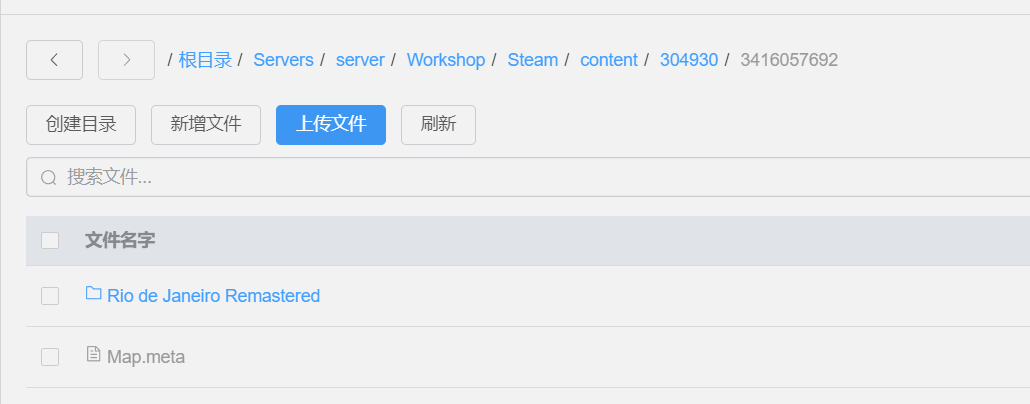Check the Rio de Janeiro Remastered row checkbox
The height and width of the screenshot is (404, 1030).
(x=50, y=296)
